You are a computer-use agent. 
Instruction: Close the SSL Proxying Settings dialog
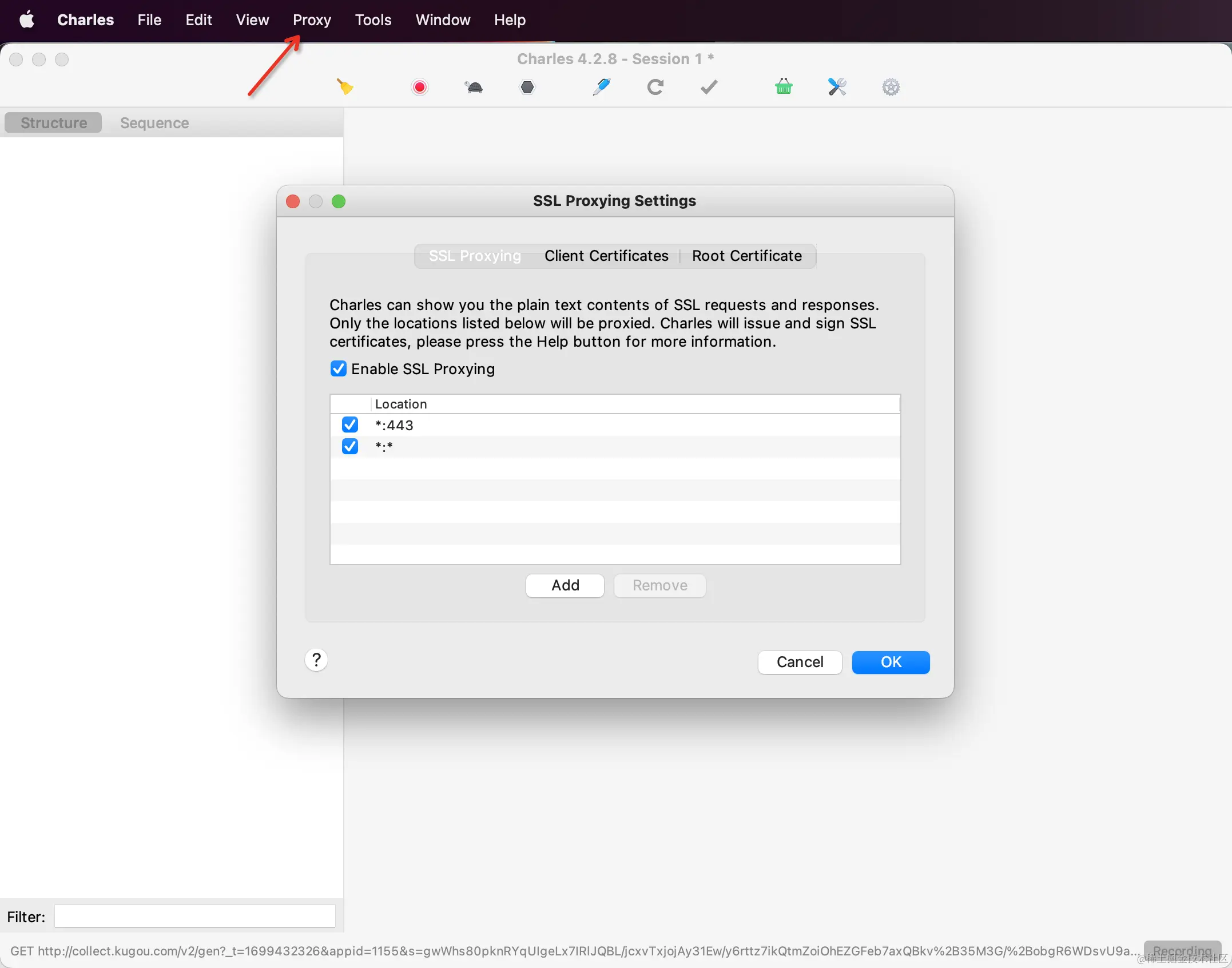point(293,201)
